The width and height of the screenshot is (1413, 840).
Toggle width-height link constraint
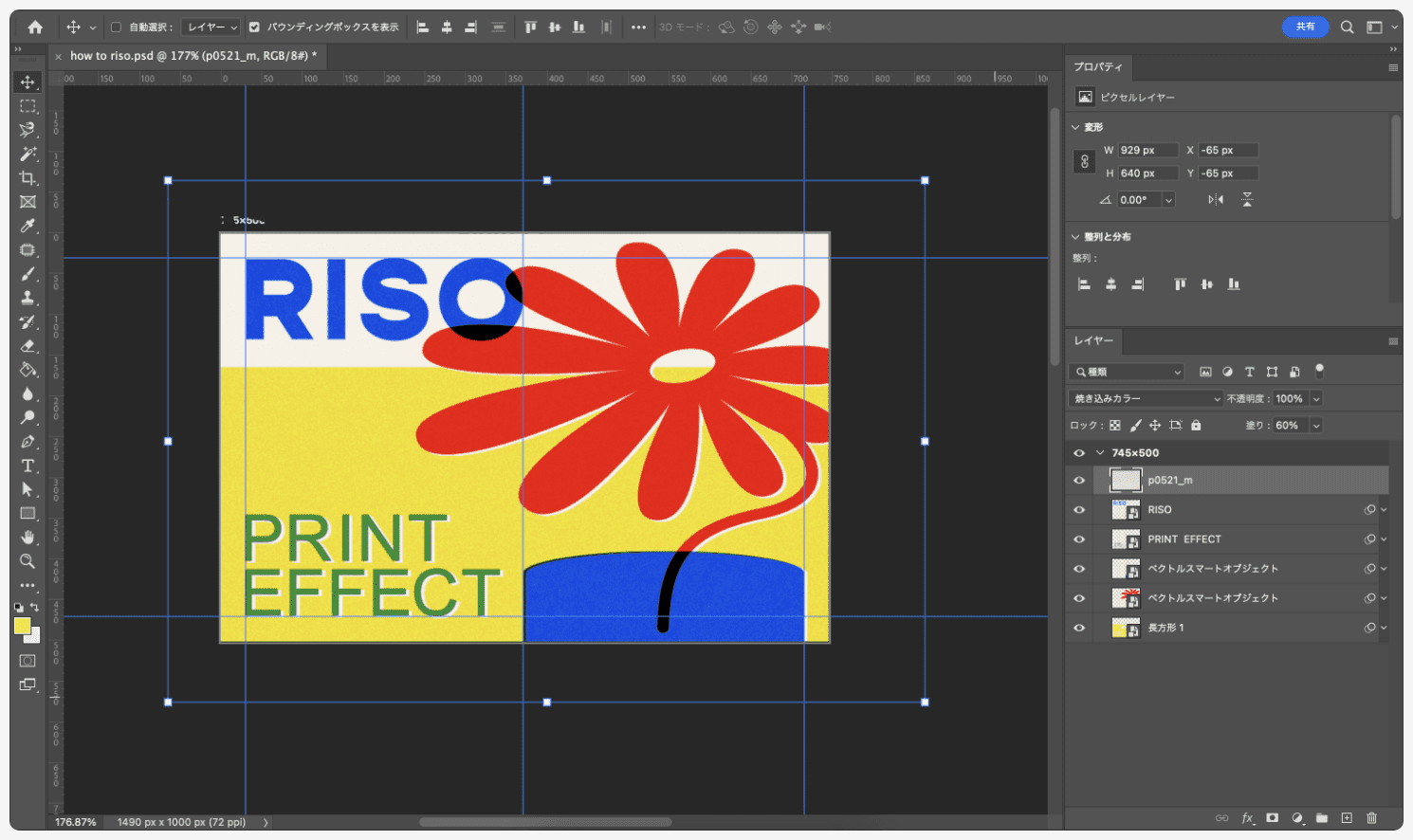(x=1085, y=162)
